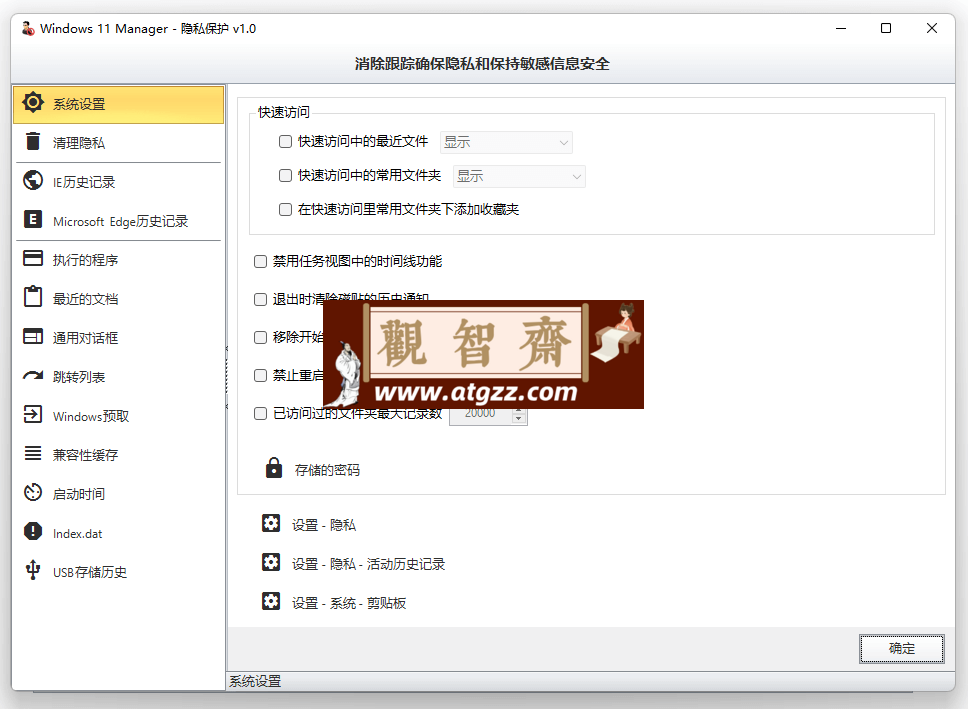
Task: Click the IE历史记录 globe icon
Action: click(33, 180)
